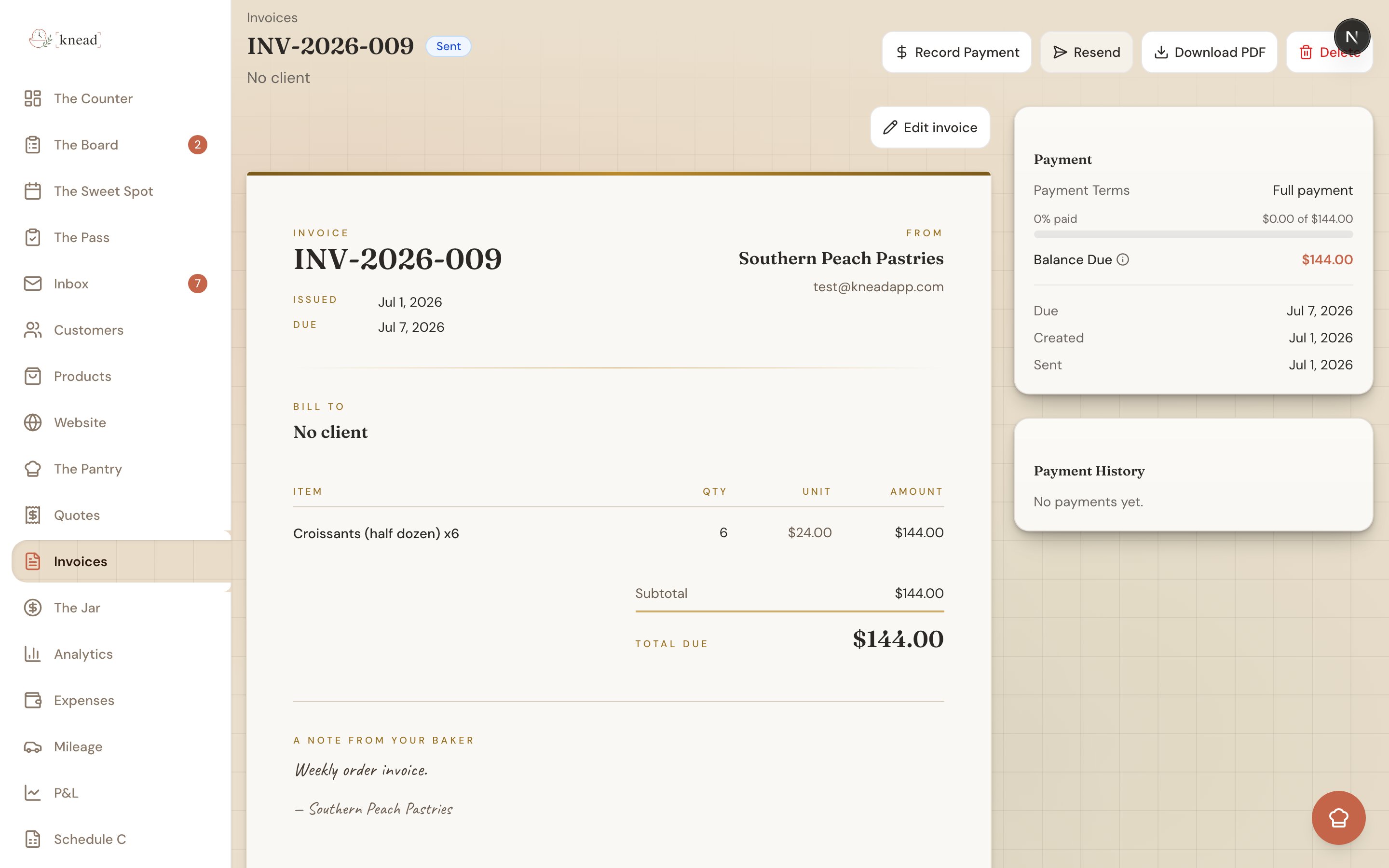Open the chef hat assistant bubble
Screen dimensions: 1389x868
coord(1338,817)
